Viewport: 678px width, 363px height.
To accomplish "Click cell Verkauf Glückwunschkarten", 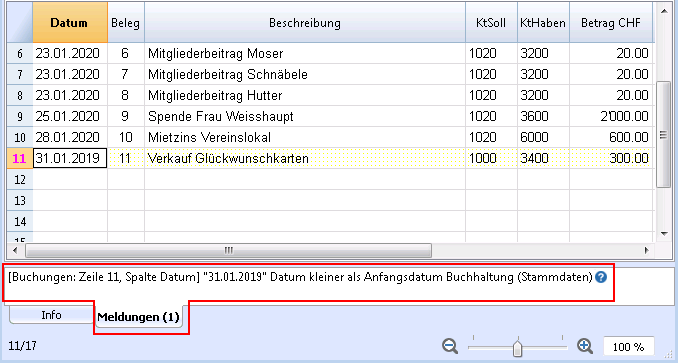I will 305,158.
